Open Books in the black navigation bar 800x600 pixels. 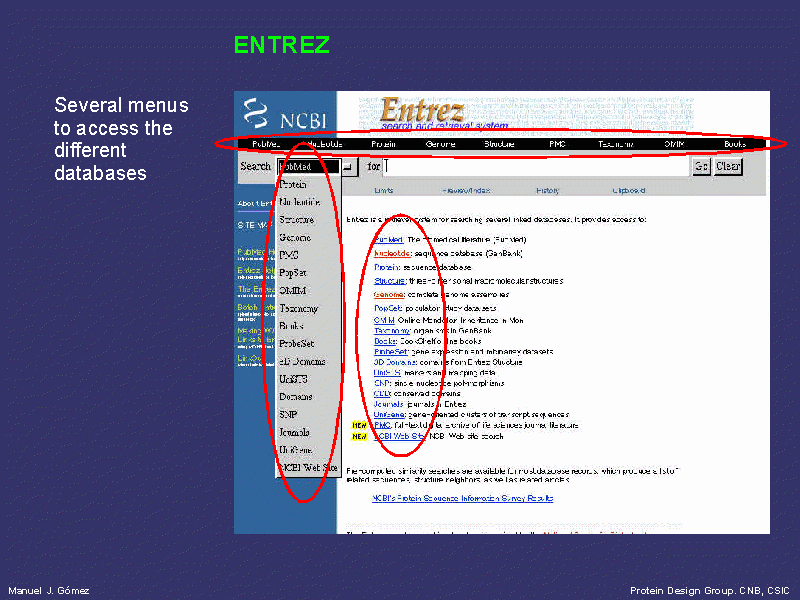735,144
